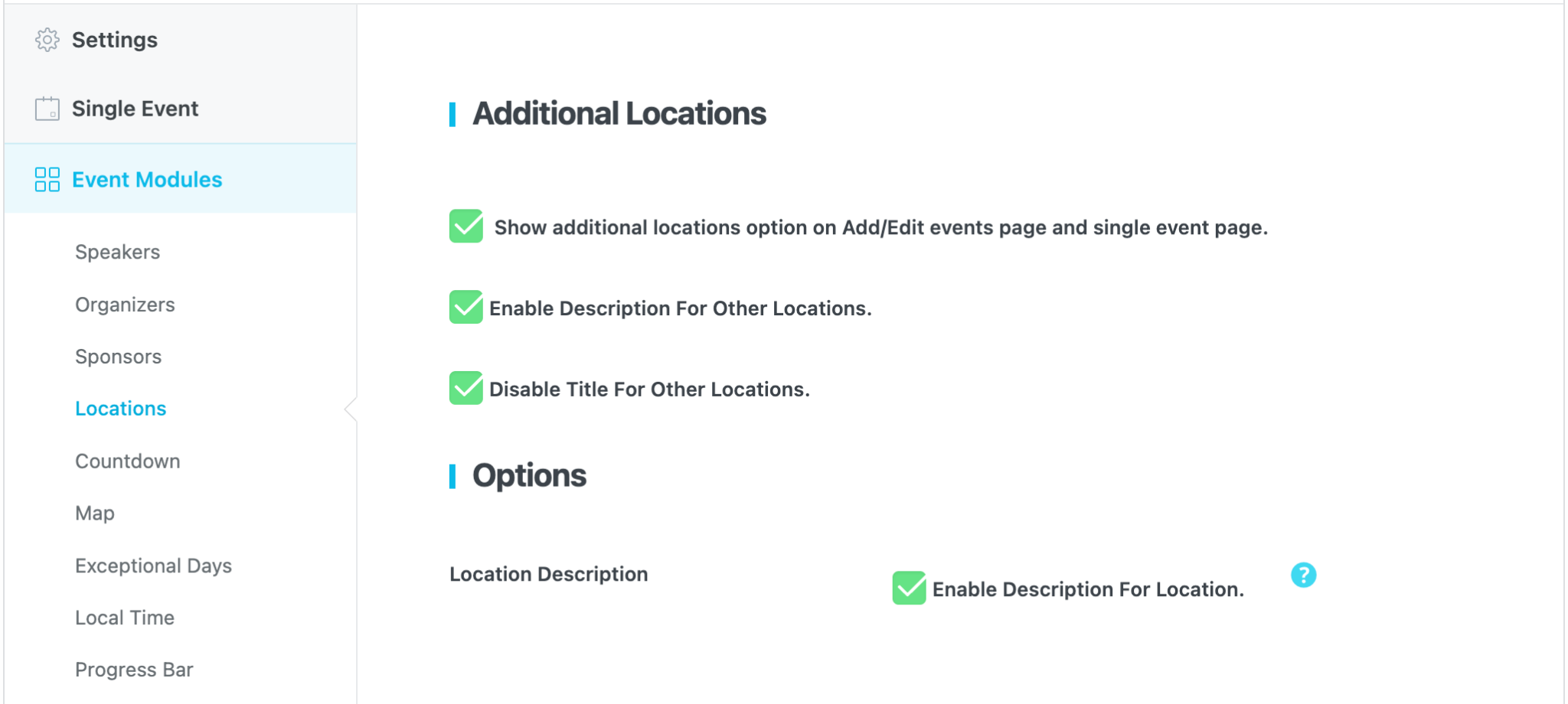Go to Local Time settings
Screen dimensions: 1568x704
(x=125, y=618)
